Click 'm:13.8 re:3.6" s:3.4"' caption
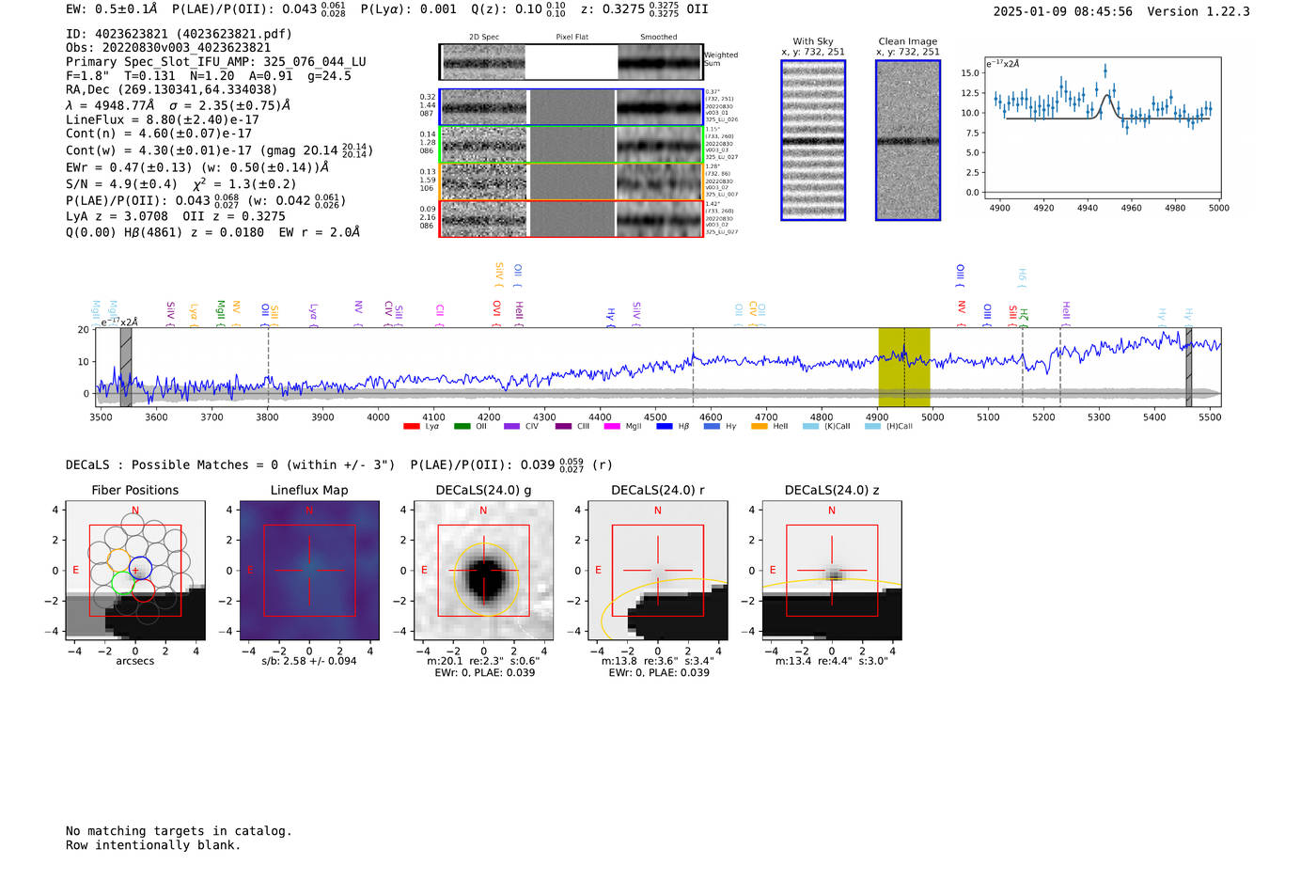Viewport: 1316px width, 896px height. [657, 661]
